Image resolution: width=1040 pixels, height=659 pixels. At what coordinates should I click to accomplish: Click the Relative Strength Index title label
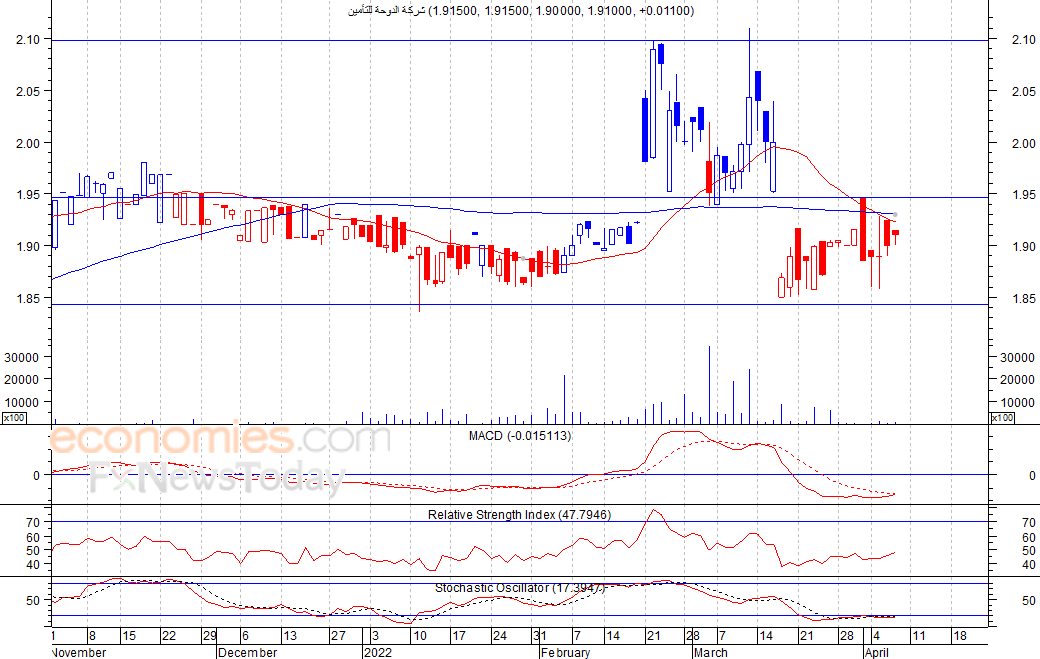click(x=519, y=514)
